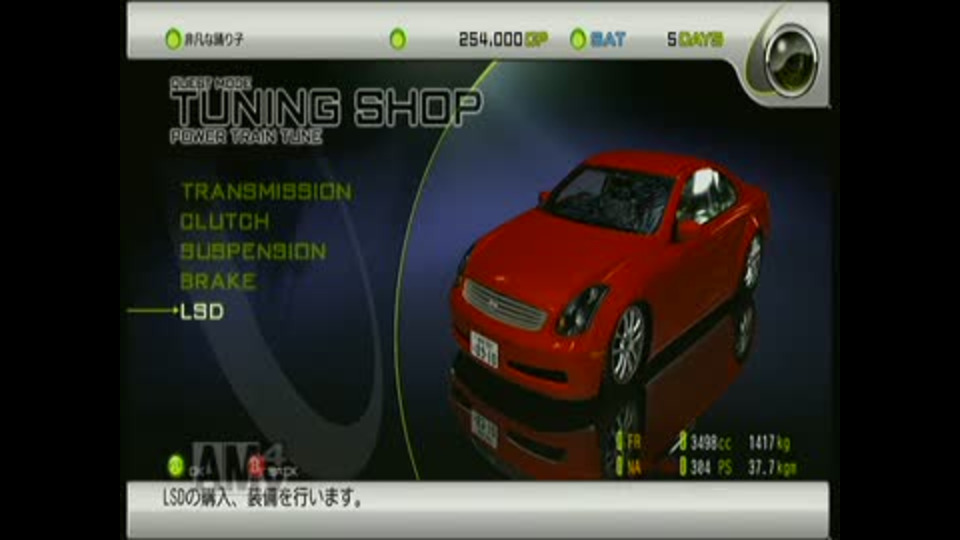
Task: Select the TRANSMISSION menu option
Action: (266, 192)
